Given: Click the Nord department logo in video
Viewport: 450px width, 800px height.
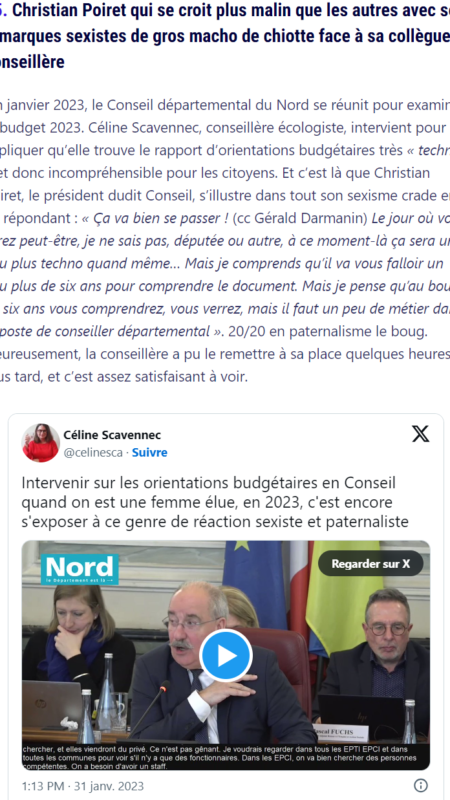Looking at the screenshot, I should [80, 569].
